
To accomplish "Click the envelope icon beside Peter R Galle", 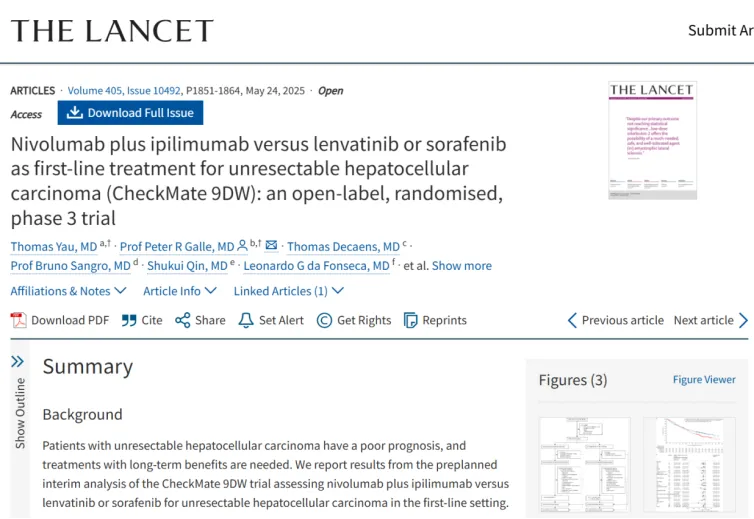I will (x=271, y=245).
